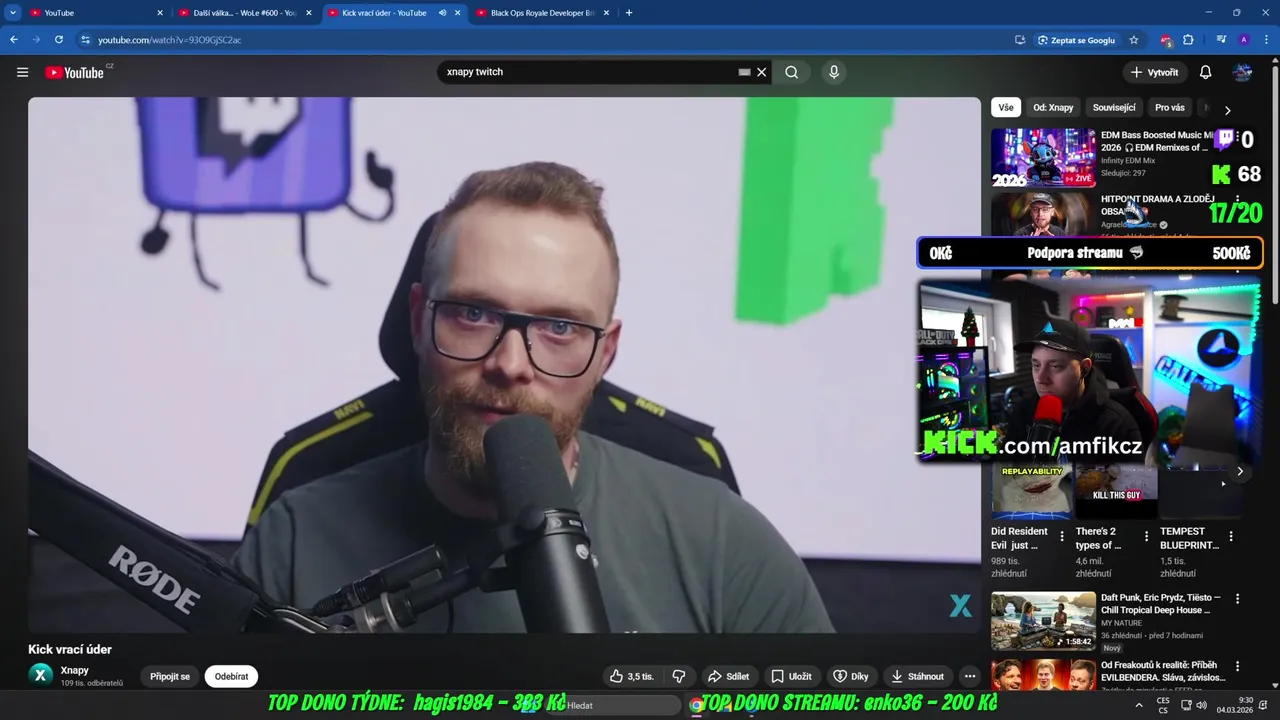Open the Chrome three-dot menu

[1265, 40]
